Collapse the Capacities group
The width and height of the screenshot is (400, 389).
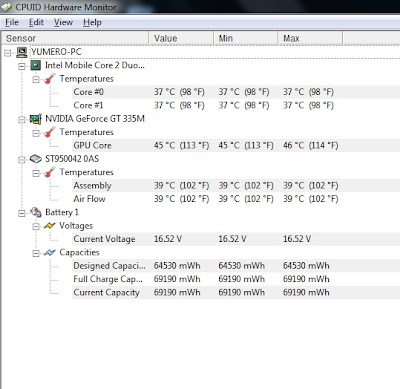coord(36,253)
